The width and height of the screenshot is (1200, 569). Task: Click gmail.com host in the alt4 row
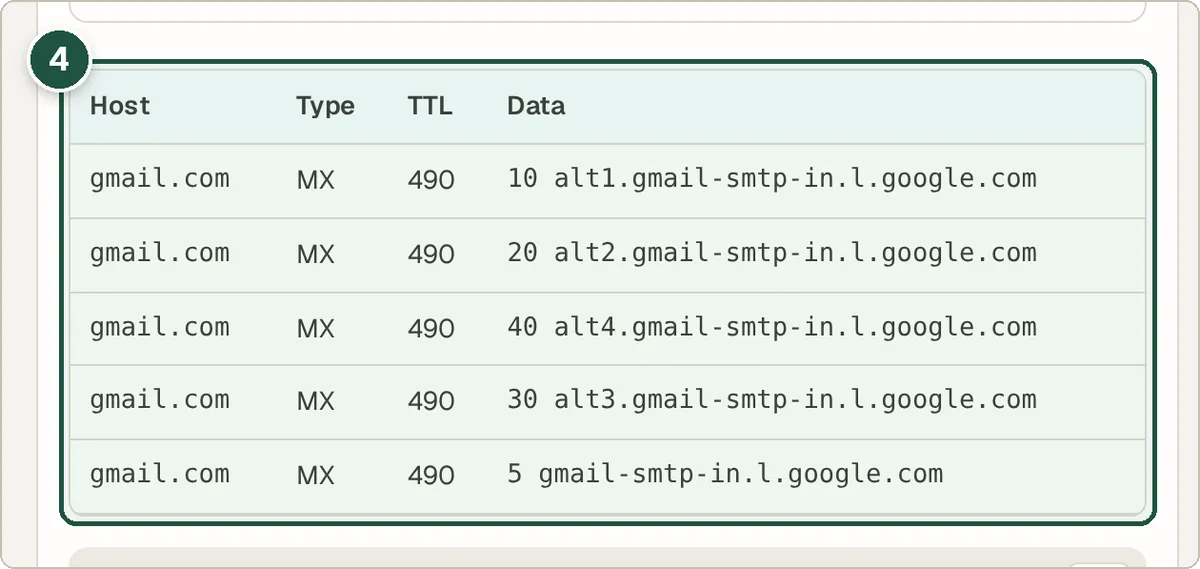tap(160, 328)
